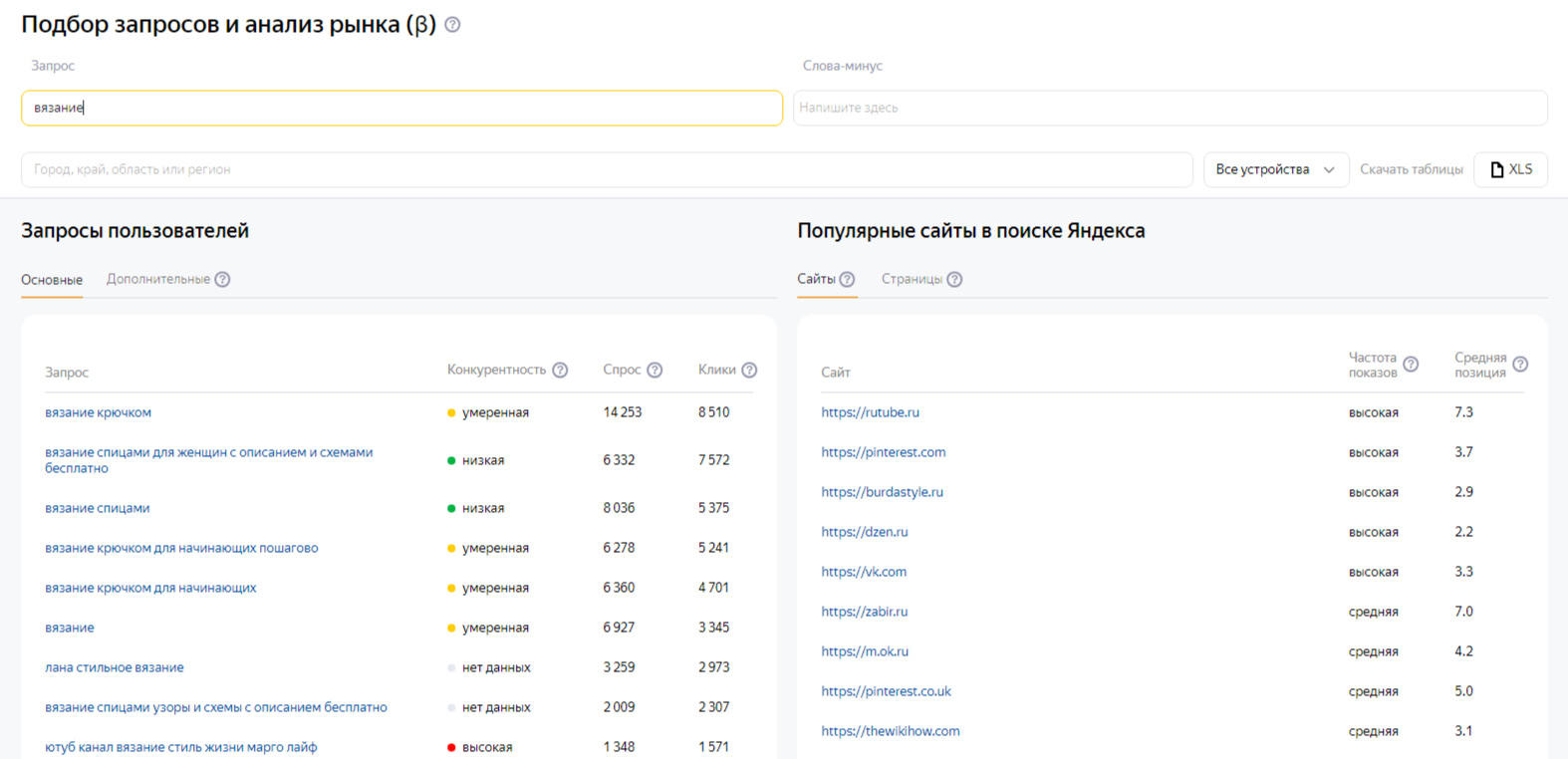The height and width of the screenshot is (759, 1568).
Task: Open site link https://m.ok.ru
Action: pyautogui.click(x=865, y=651)
